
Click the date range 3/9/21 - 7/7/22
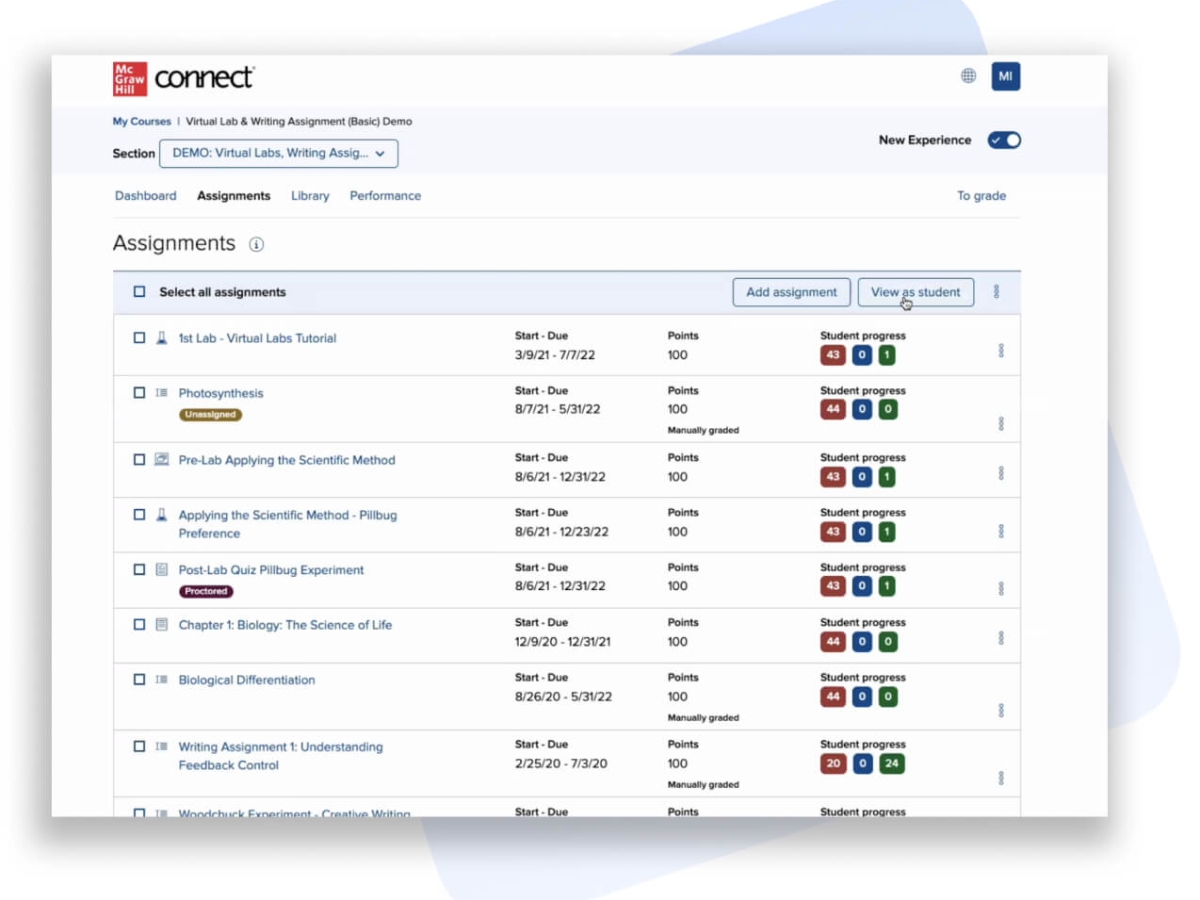(555, 355)
